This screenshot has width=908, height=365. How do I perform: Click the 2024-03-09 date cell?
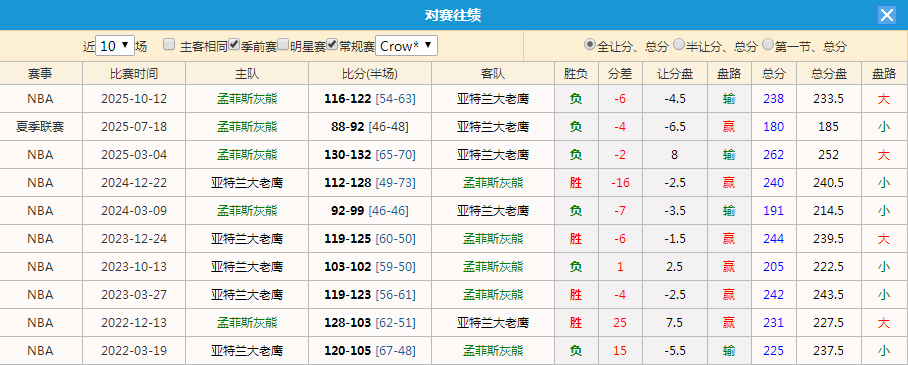pyautogui.click(x=134, y=211)
